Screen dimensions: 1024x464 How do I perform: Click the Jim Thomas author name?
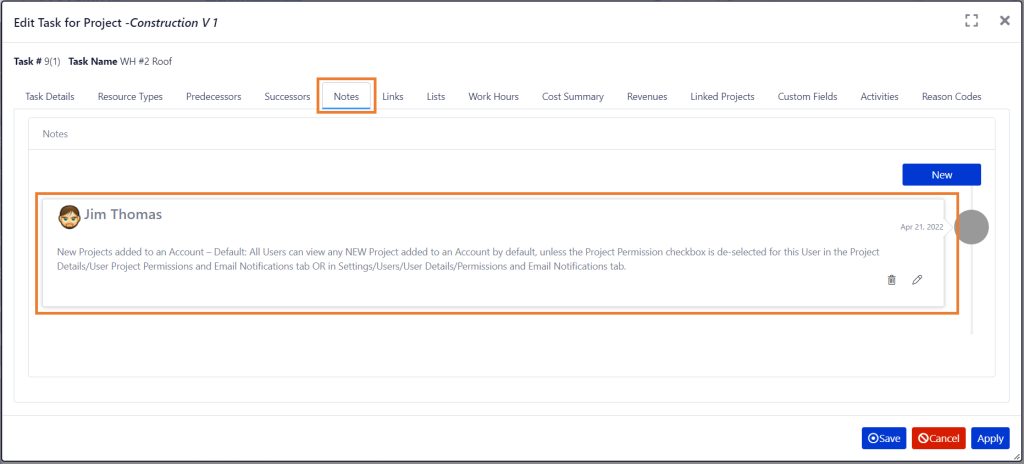tap(123, 214)
